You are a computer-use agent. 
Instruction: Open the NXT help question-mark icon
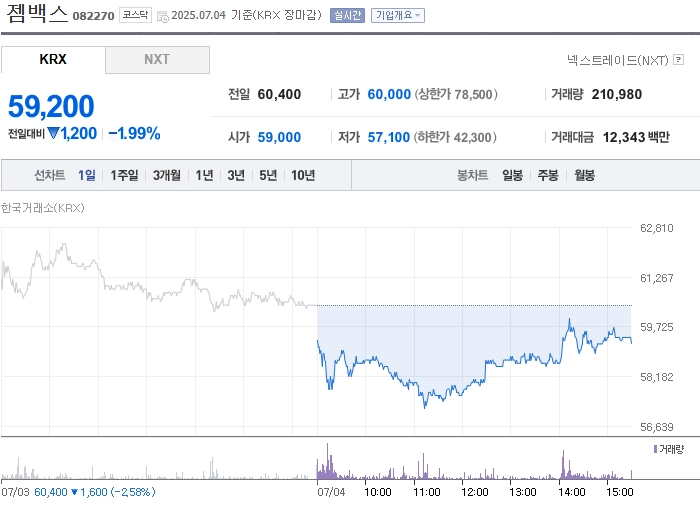679,59
